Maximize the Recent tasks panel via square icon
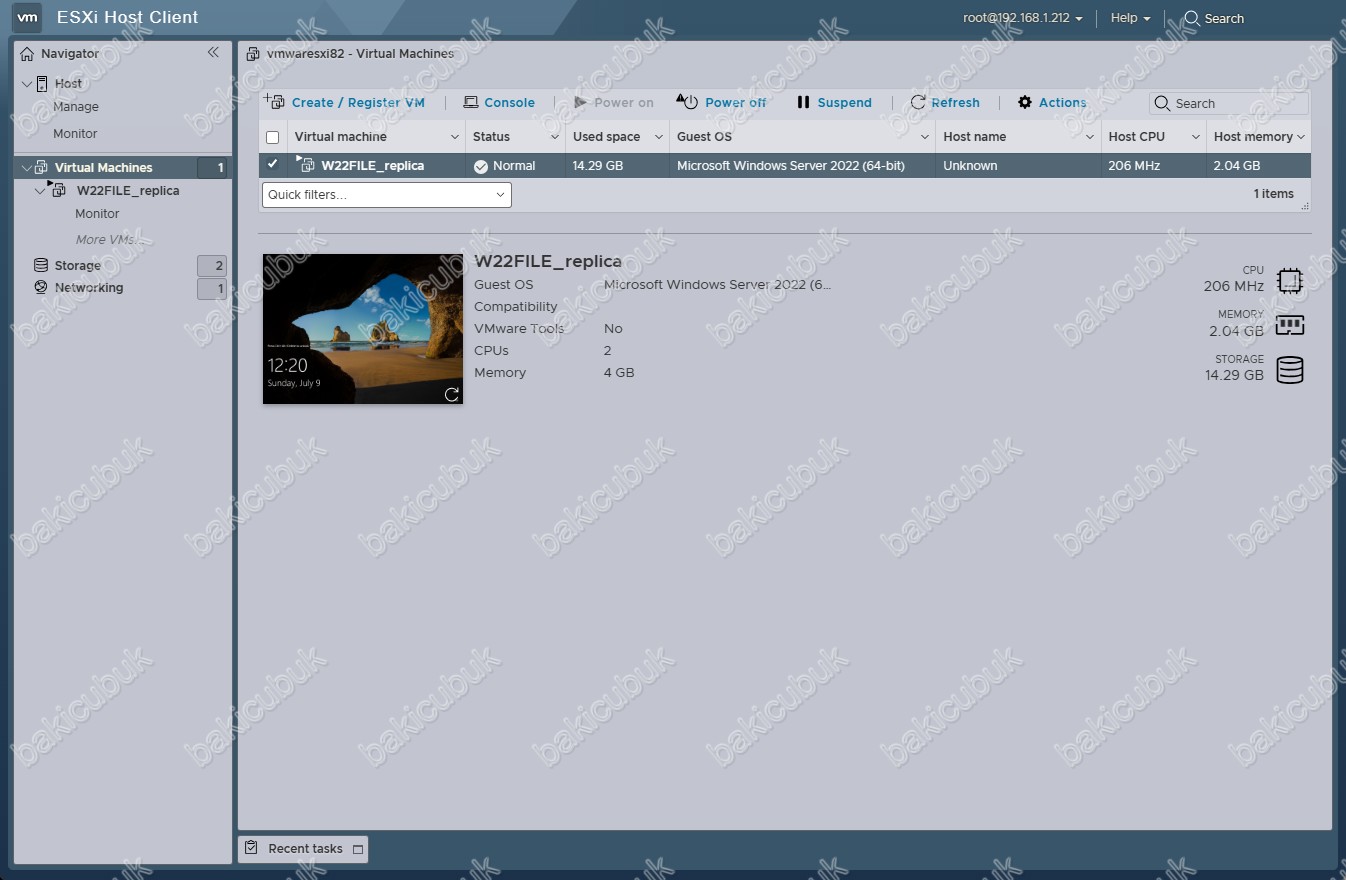The width and height of the screenshot is (1346, 880). (358, 849)
